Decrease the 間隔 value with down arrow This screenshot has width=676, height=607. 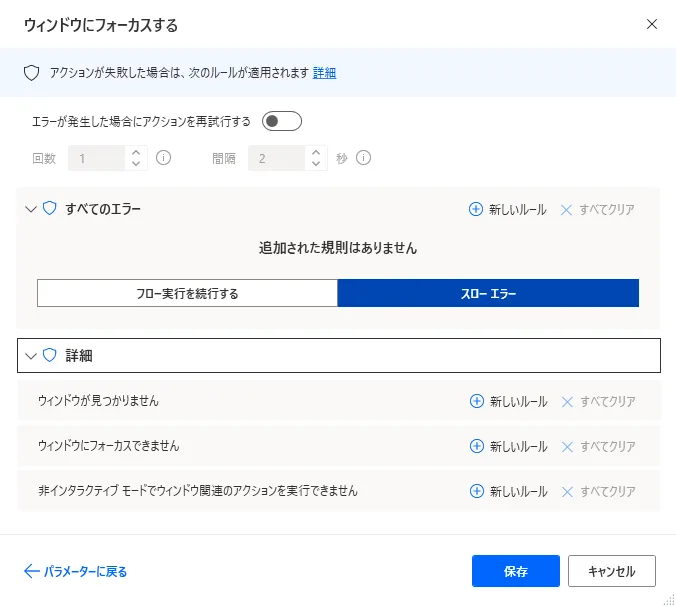coord(316,164)
